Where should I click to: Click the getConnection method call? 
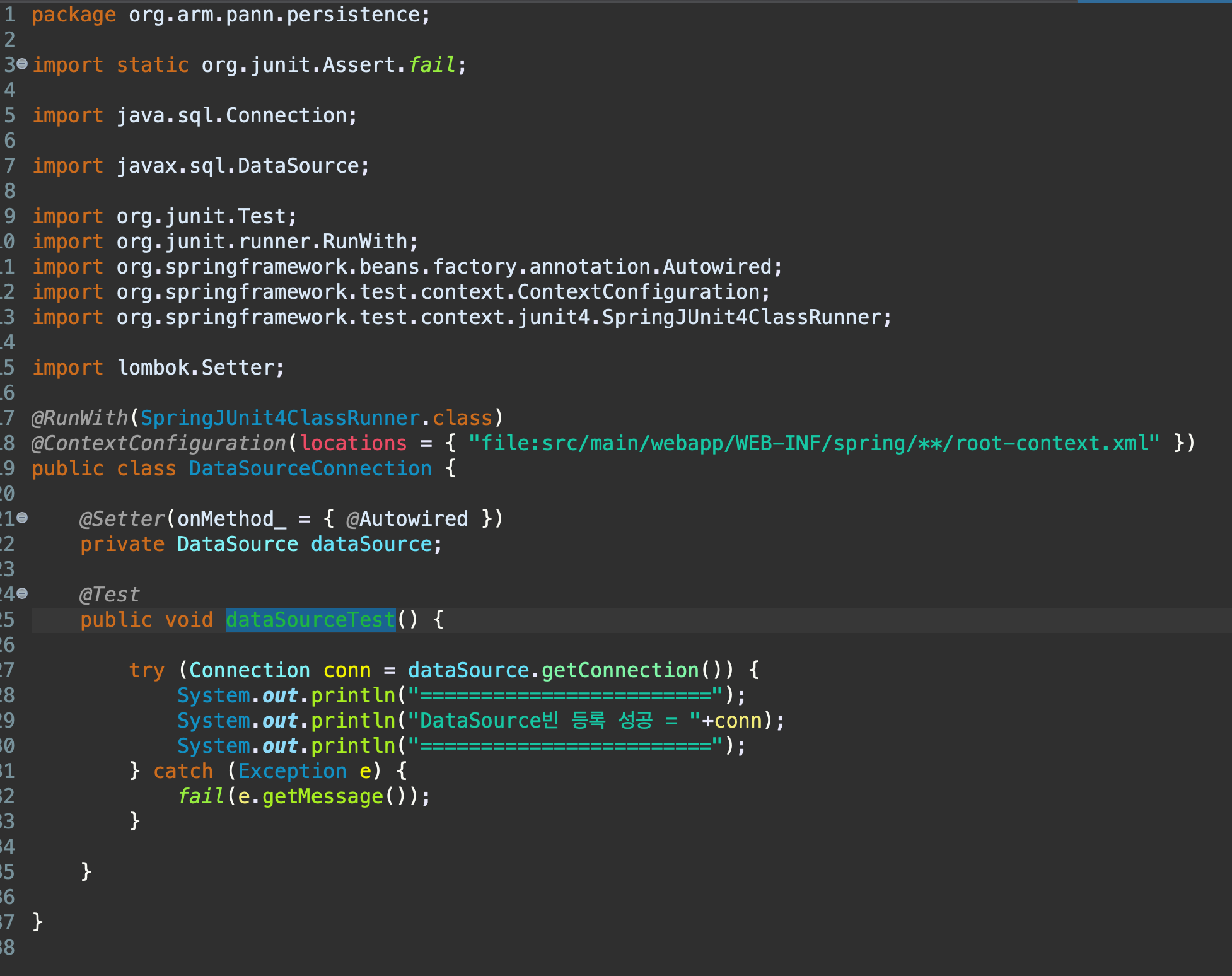pos(620,670)
